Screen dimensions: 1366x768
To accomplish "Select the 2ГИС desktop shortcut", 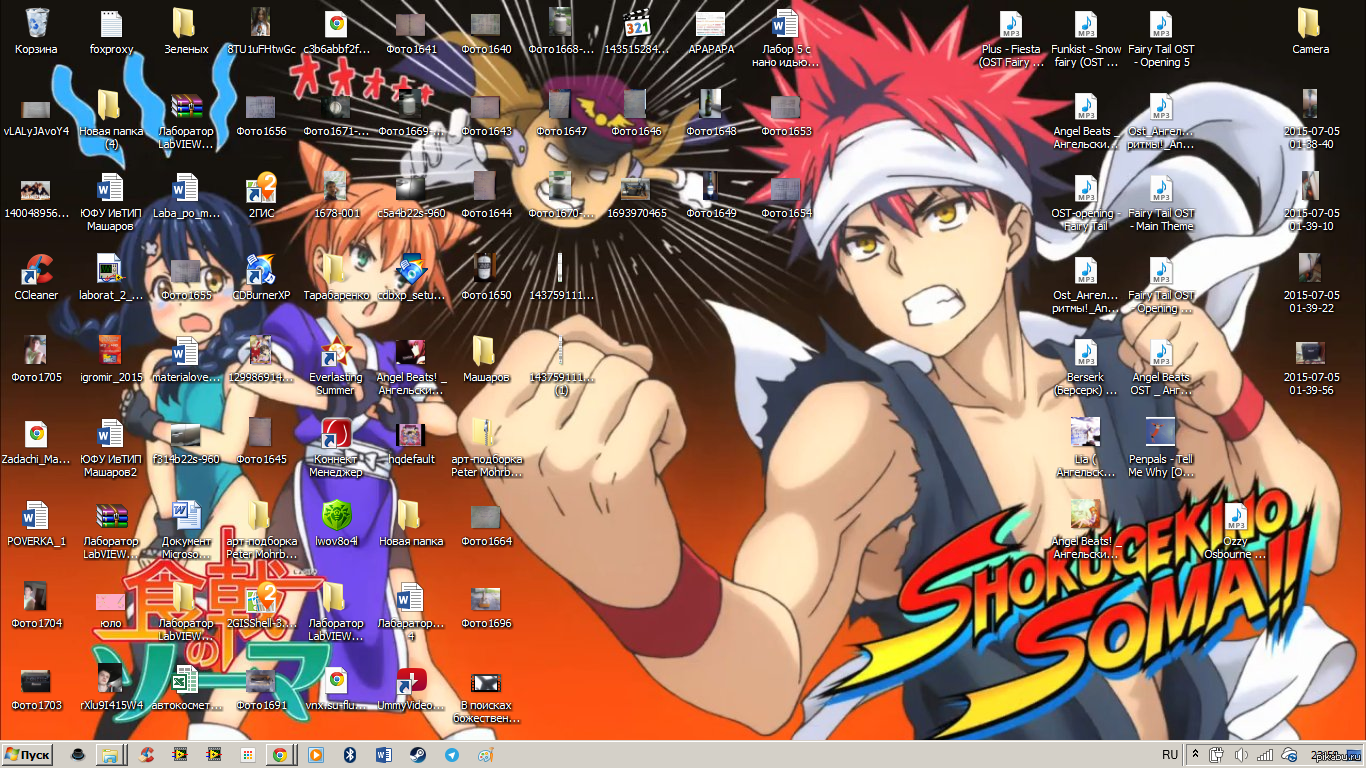I will [261, 188].
